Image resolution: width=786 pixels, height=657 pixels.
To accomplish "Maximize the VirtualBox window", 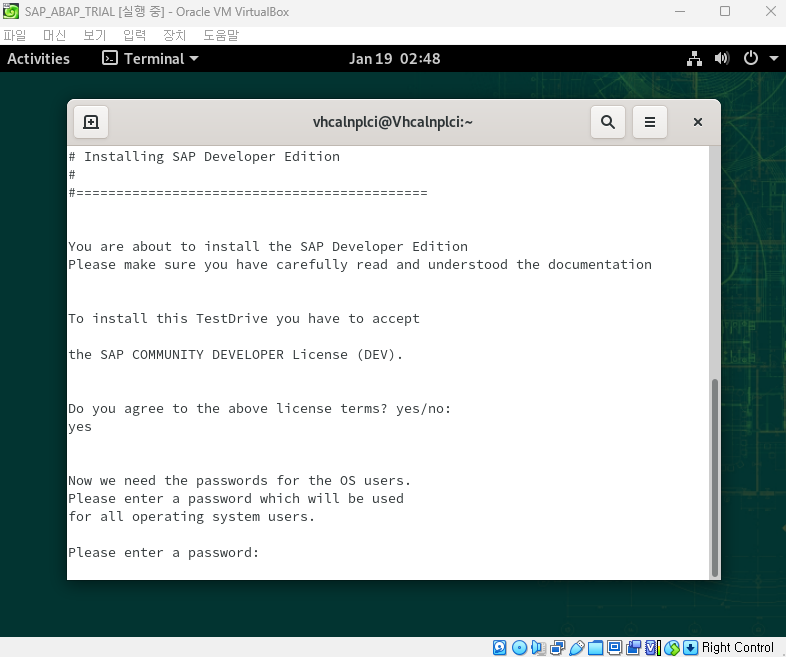I will 725,11.
